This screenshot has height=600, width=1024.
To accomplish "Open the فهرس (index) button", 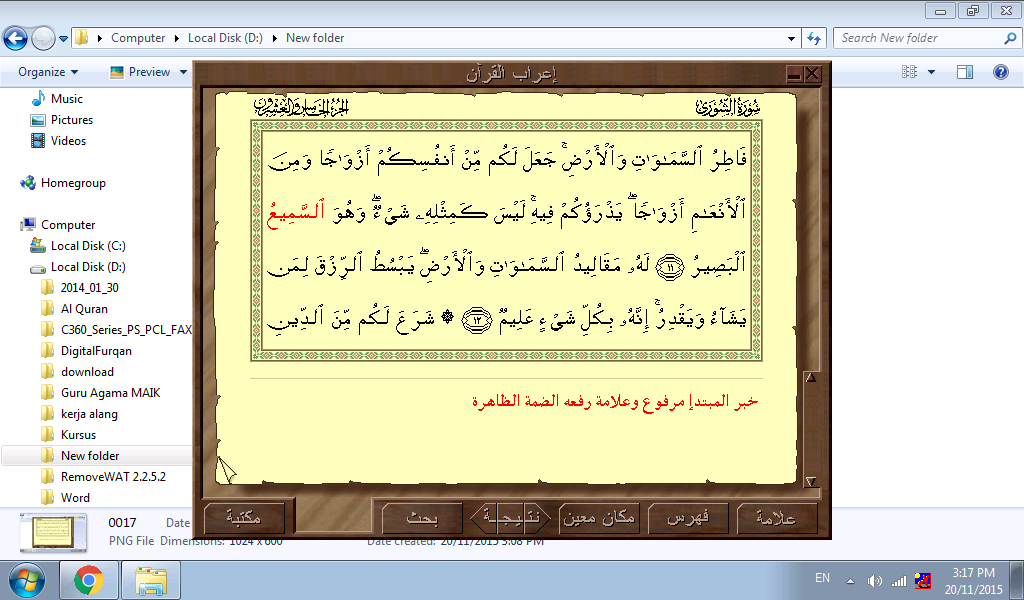I will [688, 518].
